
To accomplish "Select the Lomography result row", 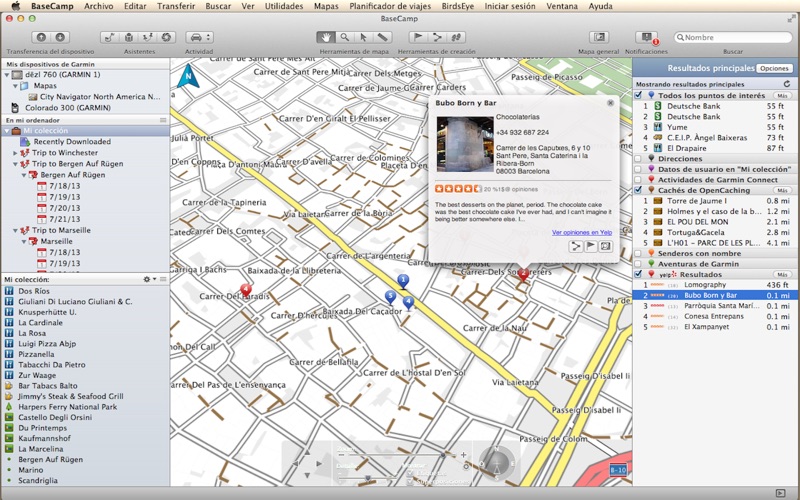I will (x=716, y=285).
